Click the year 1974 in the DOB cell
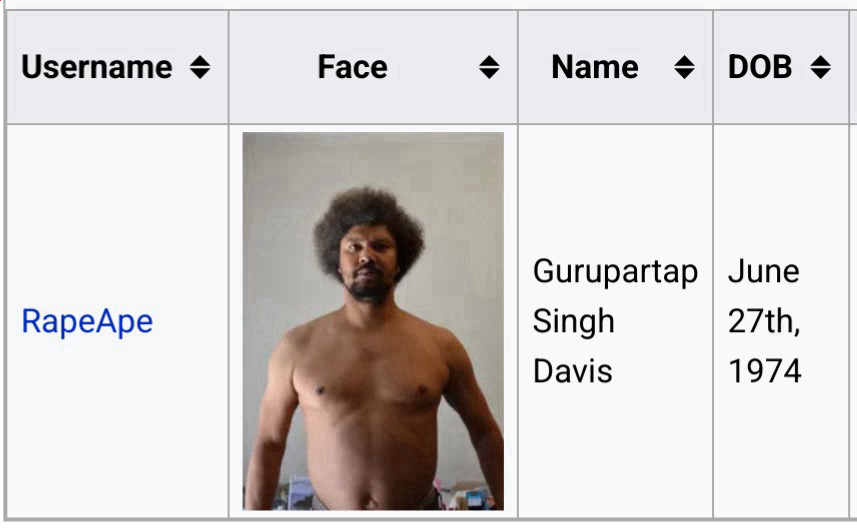857x528 pixels. (765, 372)
